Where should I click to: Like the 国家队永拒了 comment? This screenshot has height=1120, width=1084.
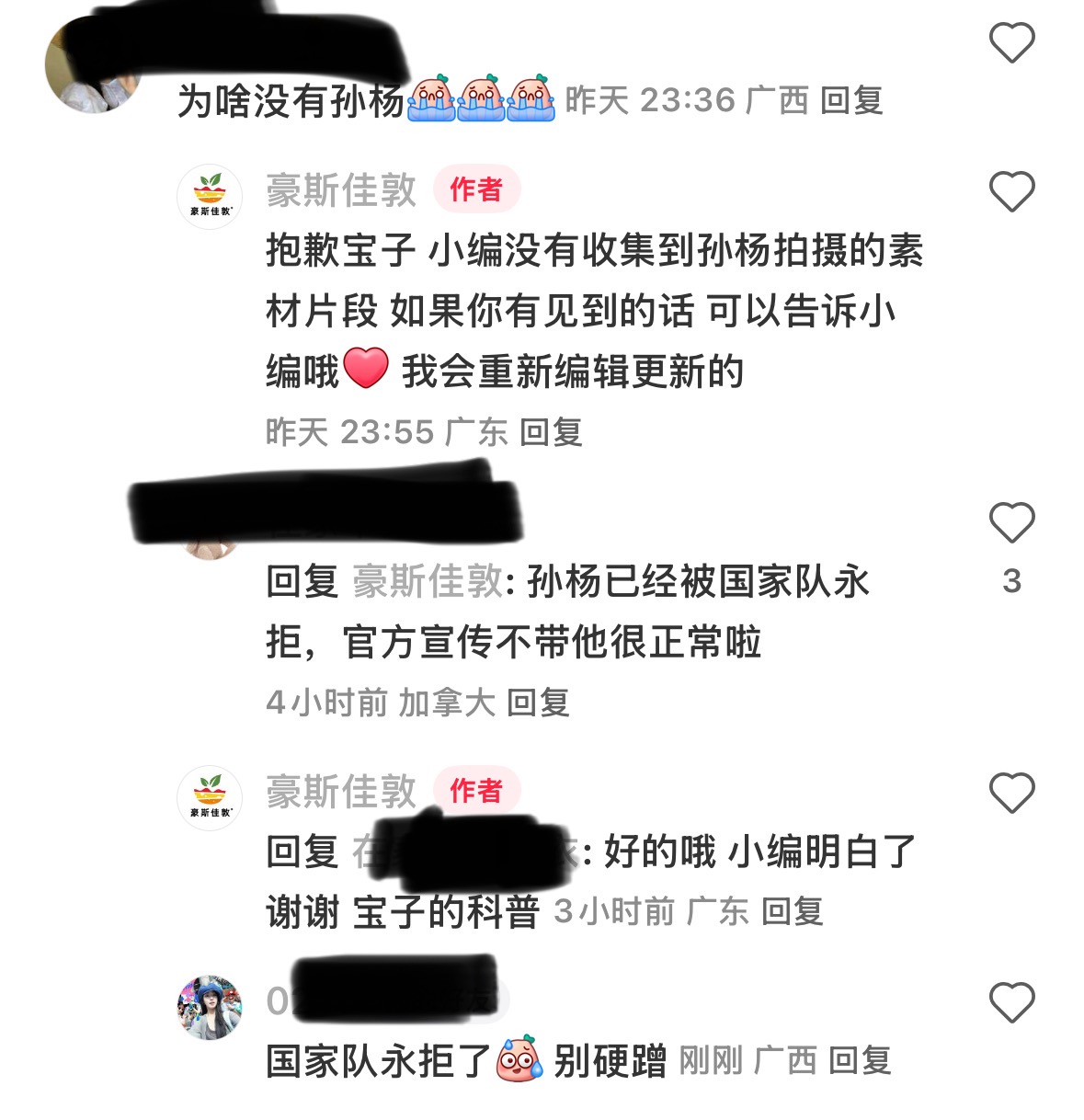tap(1011, 1001)
